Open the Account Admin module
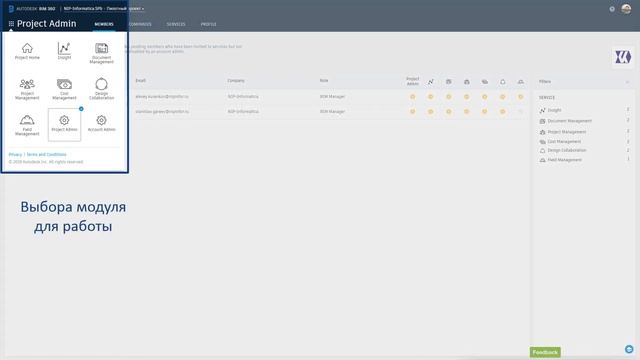Screen dimensions: 640x360 [x=101, y=123]
